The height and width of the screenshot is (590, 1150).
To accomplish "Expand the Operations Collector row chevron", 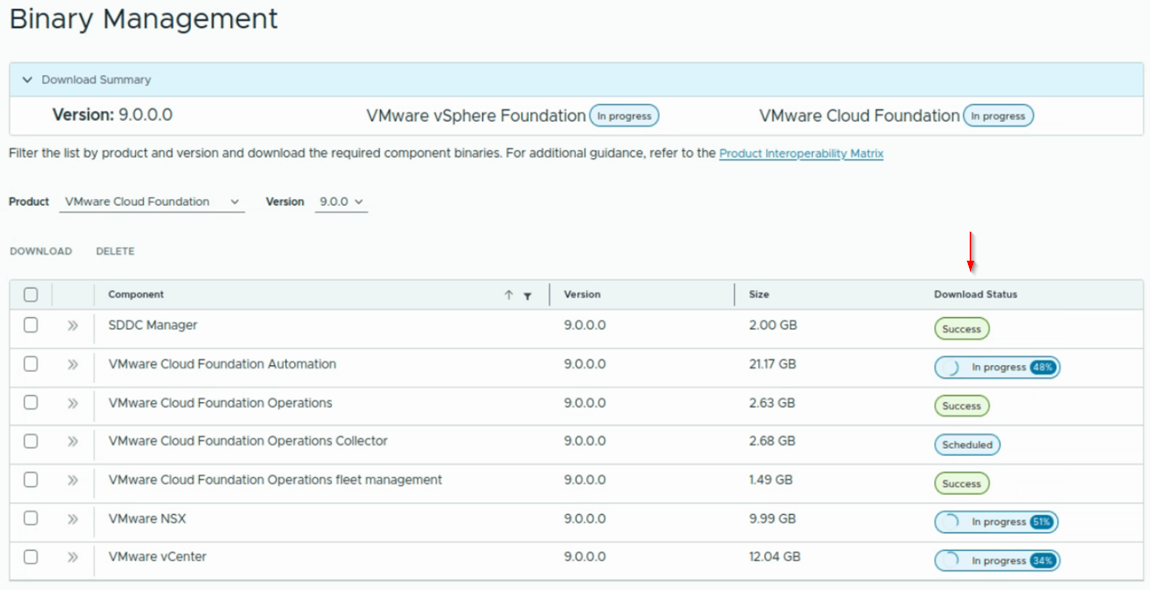I will (72, 442).
